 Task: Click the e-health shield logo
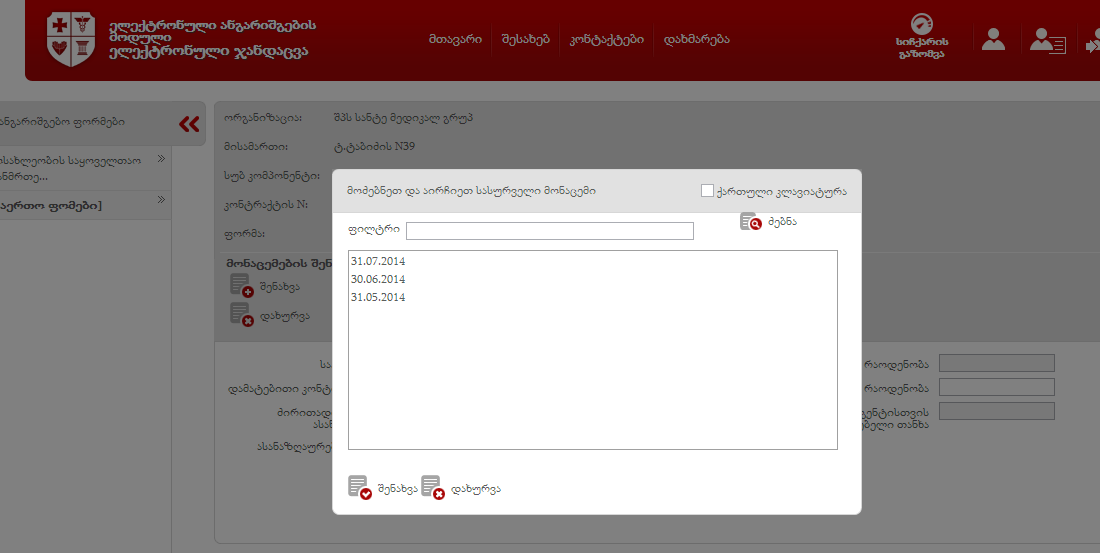tap(71, 39)
